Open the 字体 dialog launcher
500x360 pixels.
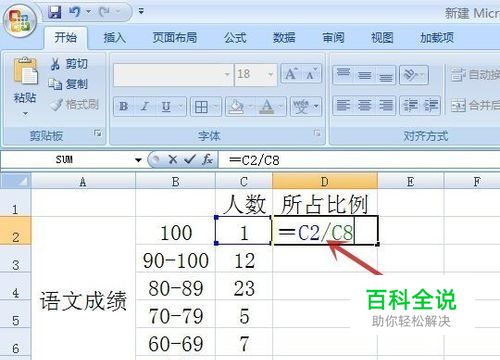click(x=317, y=133)
